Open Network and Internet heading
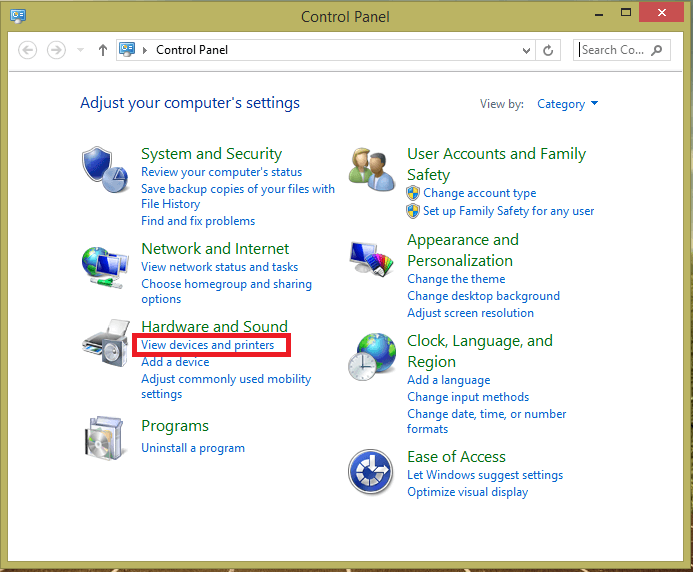 tap(215, 248)
